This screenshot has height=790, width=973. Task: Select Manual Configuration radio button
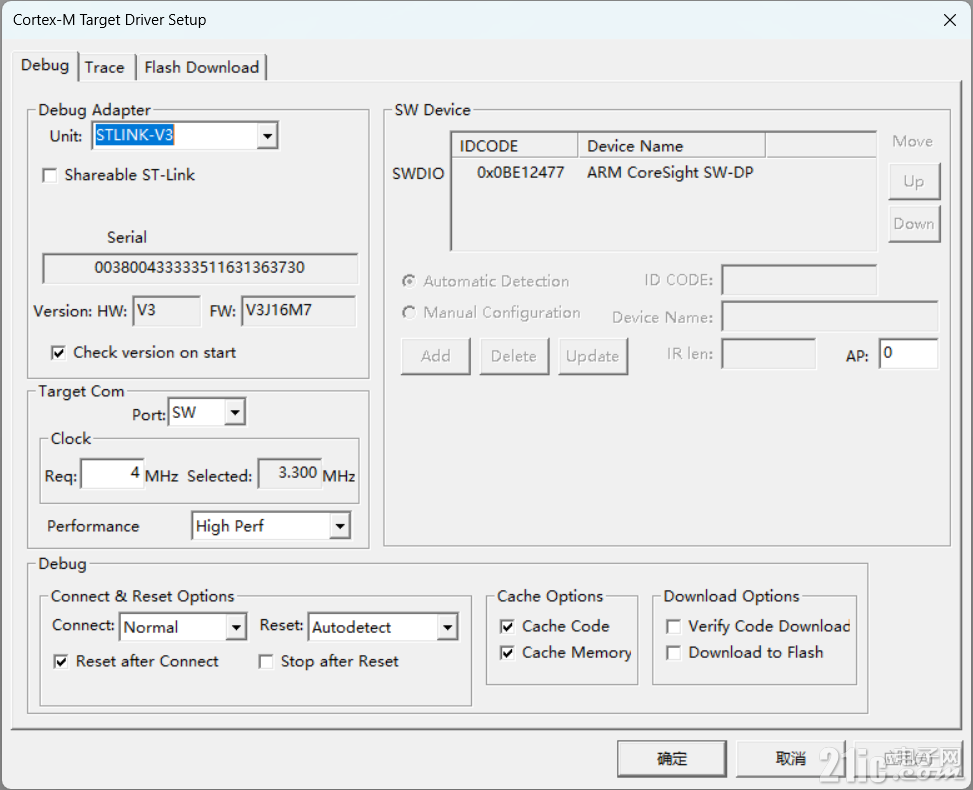(x=408, y=312)
